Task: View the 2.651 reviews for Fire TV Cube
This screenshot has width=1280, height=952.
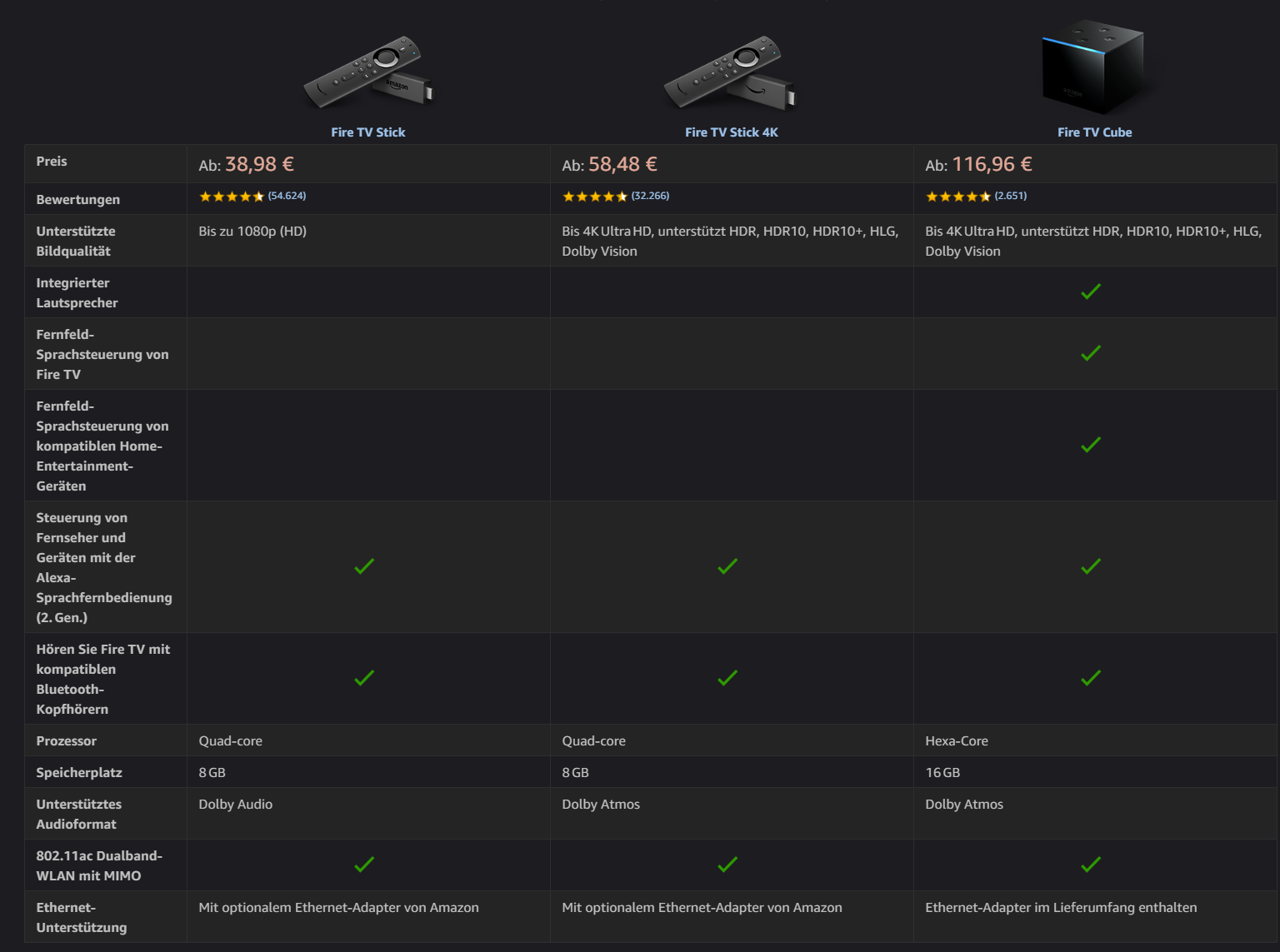Action: click(1011, 196)
